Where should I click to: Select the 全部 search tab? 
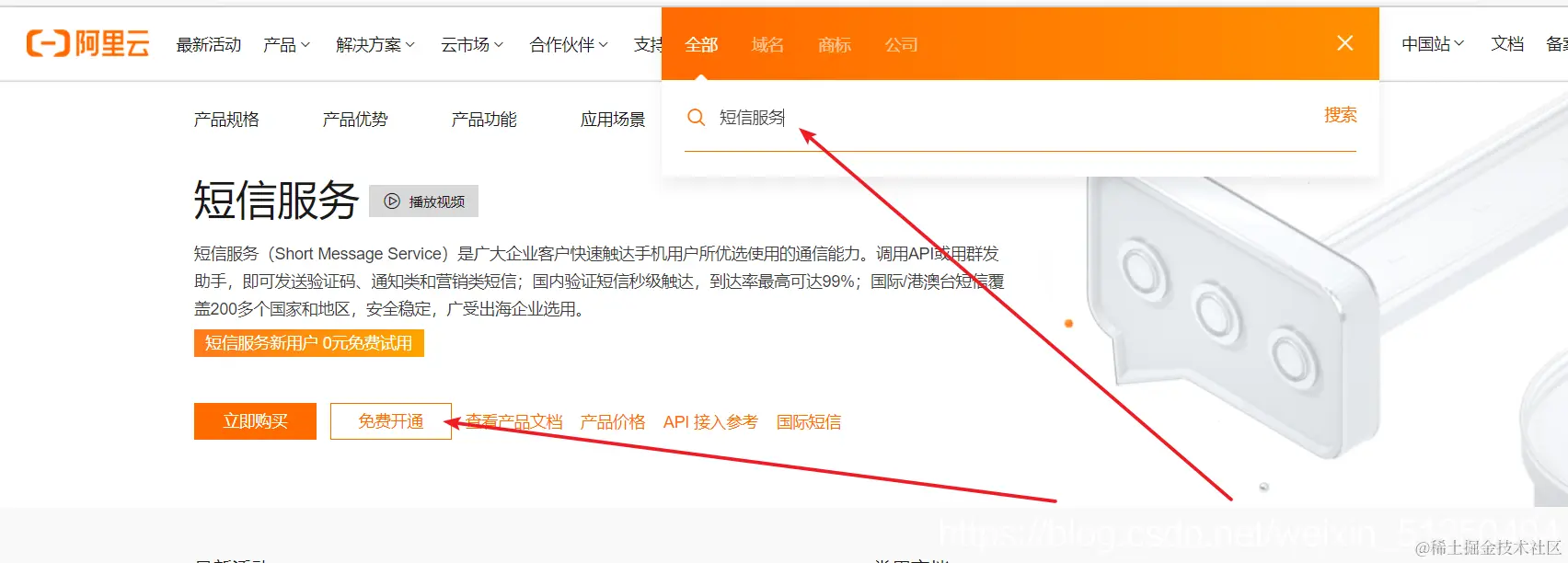[x=701, y=44]
